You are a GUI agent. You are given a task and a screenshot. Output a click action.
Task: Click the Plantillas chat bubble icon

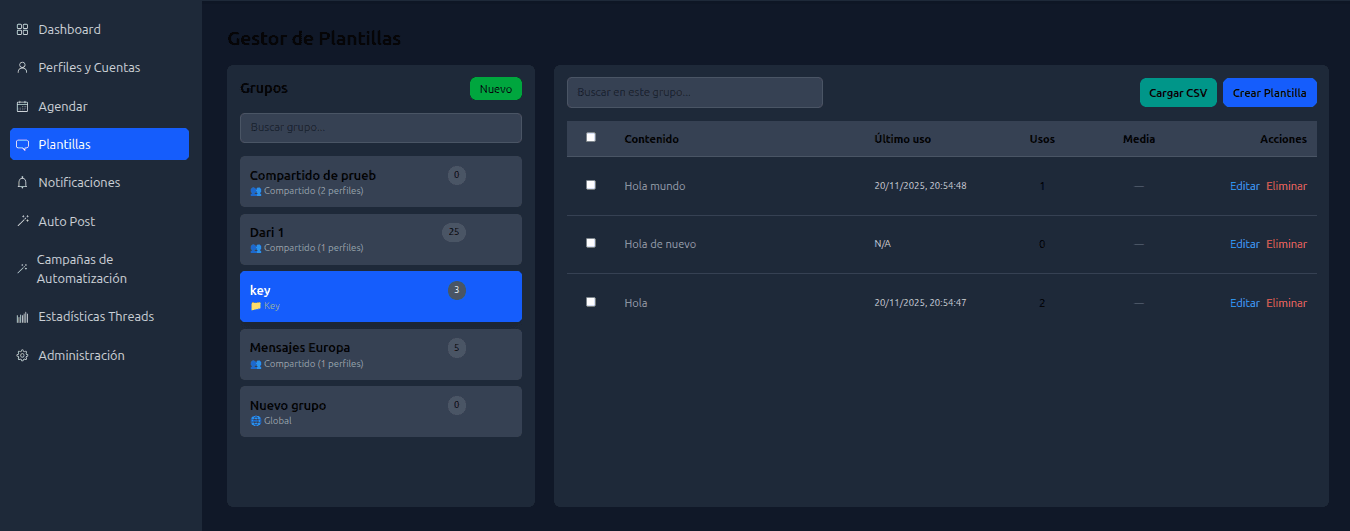pos(22,145)
